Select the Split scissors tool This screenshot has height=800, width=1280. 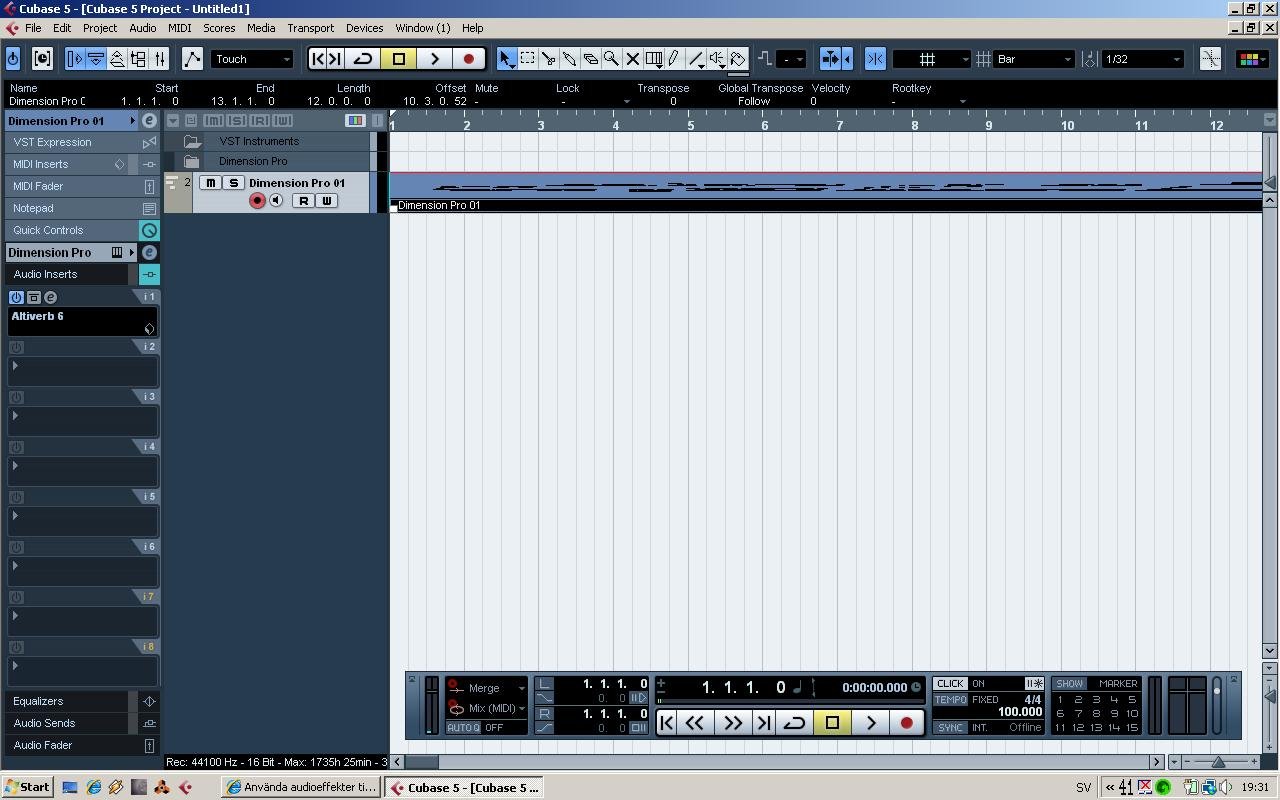click(548, 59)
